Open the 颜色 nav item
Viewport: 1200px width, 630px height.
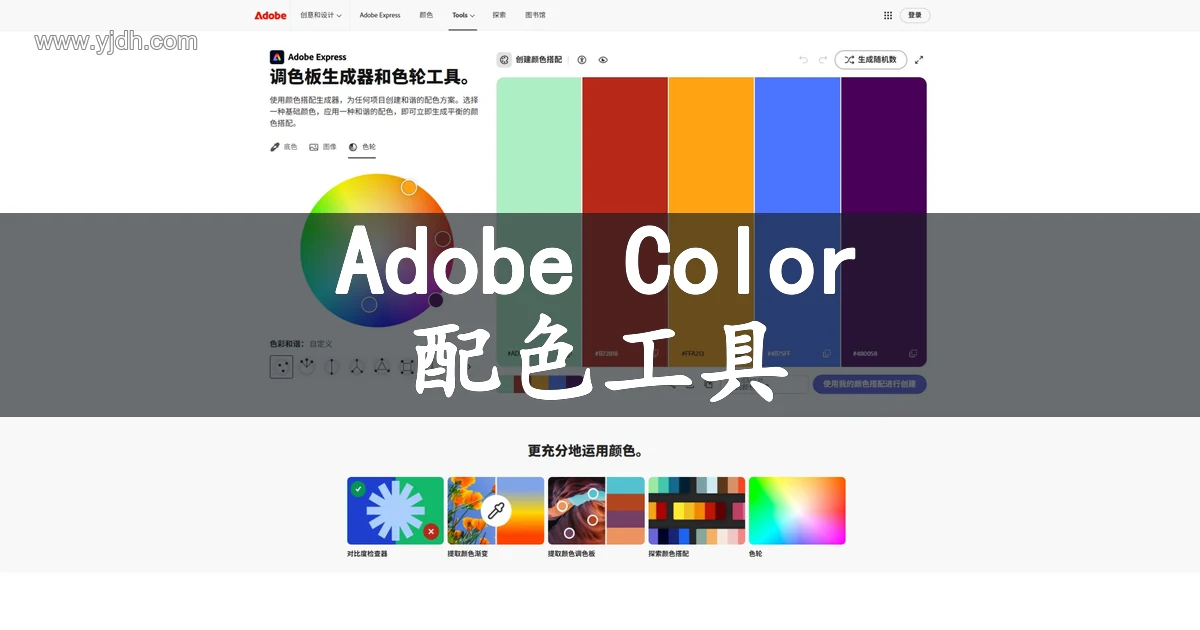click(426, 15)
